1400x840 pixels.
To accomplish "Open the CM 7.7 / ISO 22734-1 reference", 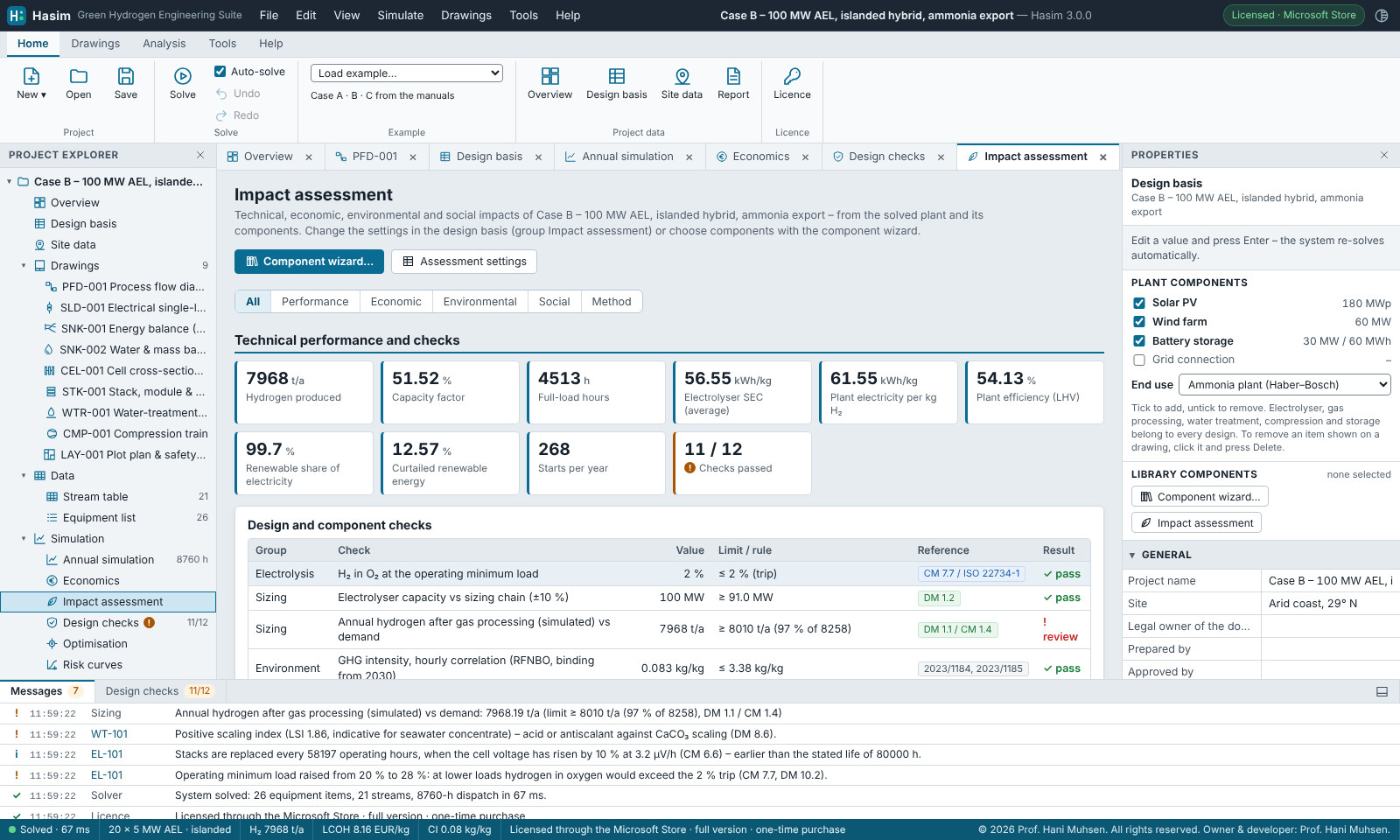I will coord(971,574).
